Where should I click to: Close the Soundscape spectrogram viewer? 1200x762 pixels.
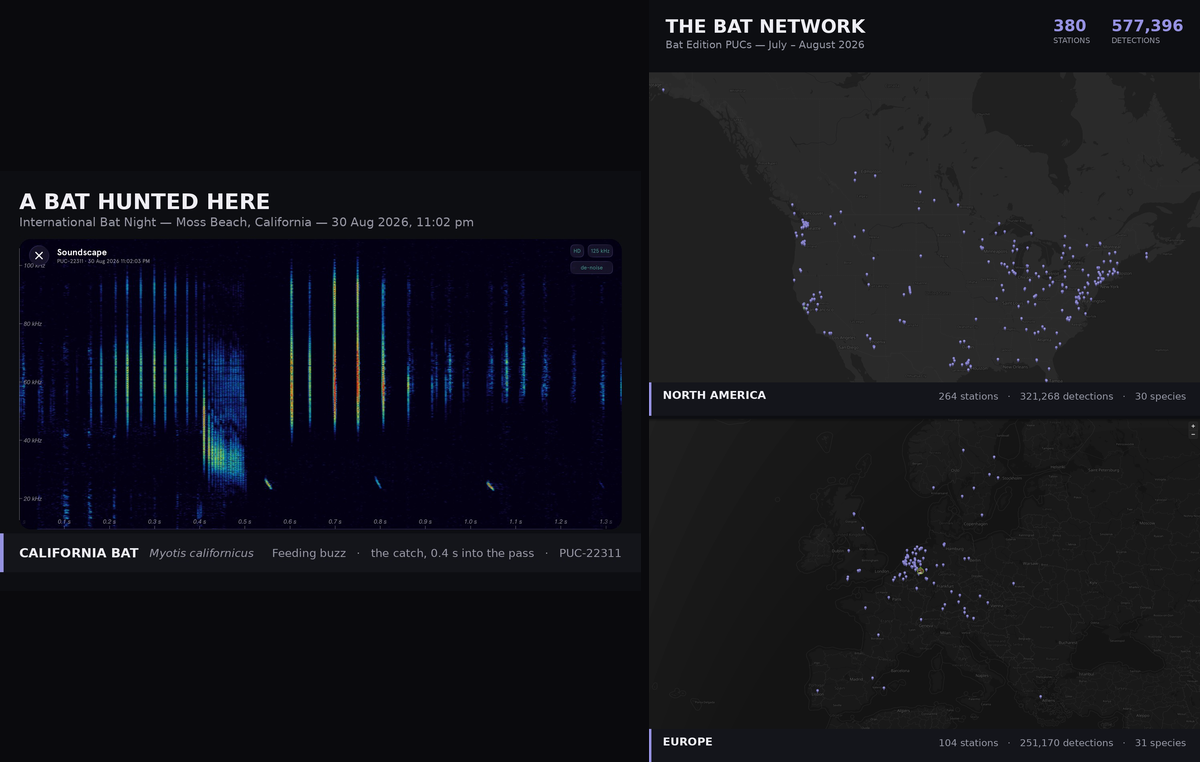click(x=39, y=256)
